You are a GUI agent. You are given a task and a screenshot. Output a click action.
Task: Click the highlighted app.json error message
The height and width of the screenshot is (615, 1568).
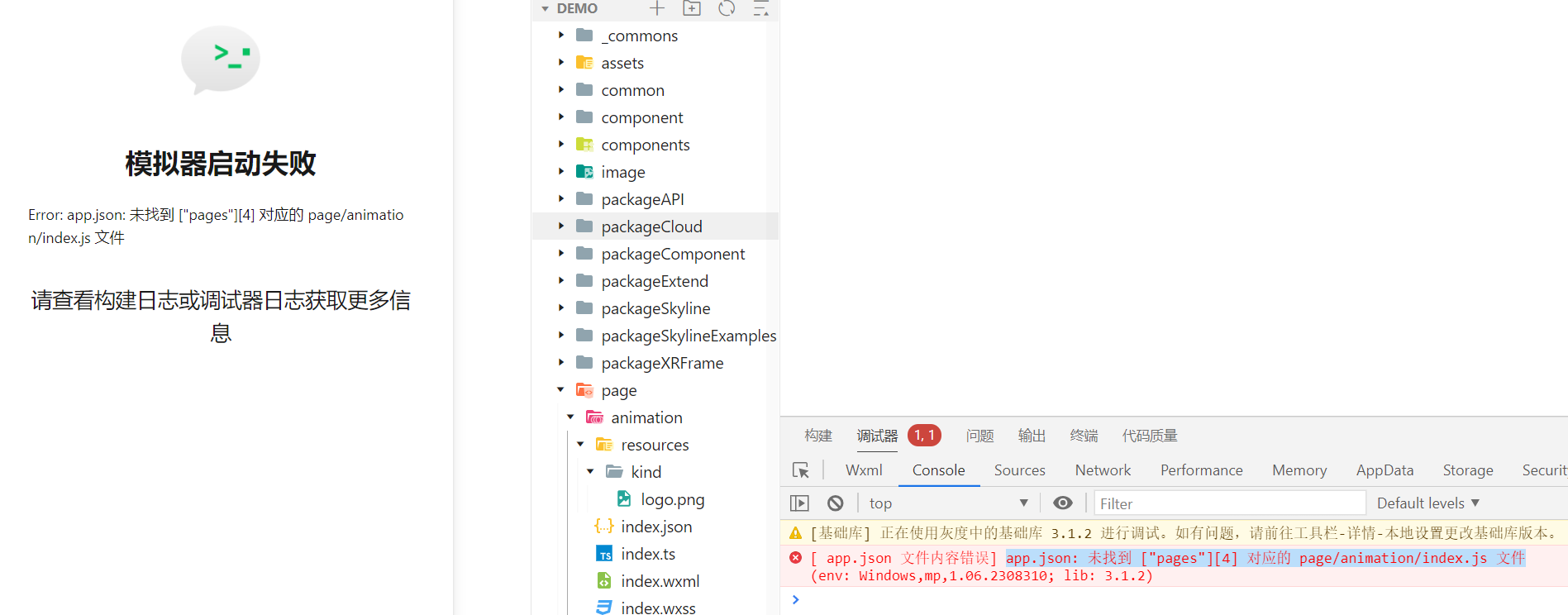(1265, 558)
